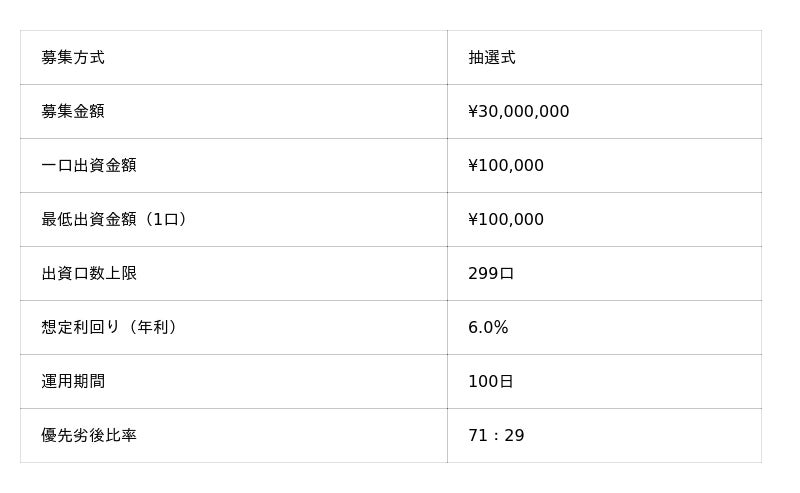Click the number 29 in the ratio
The height and width of the screenshot is (493, 800).
pos(514,436)
